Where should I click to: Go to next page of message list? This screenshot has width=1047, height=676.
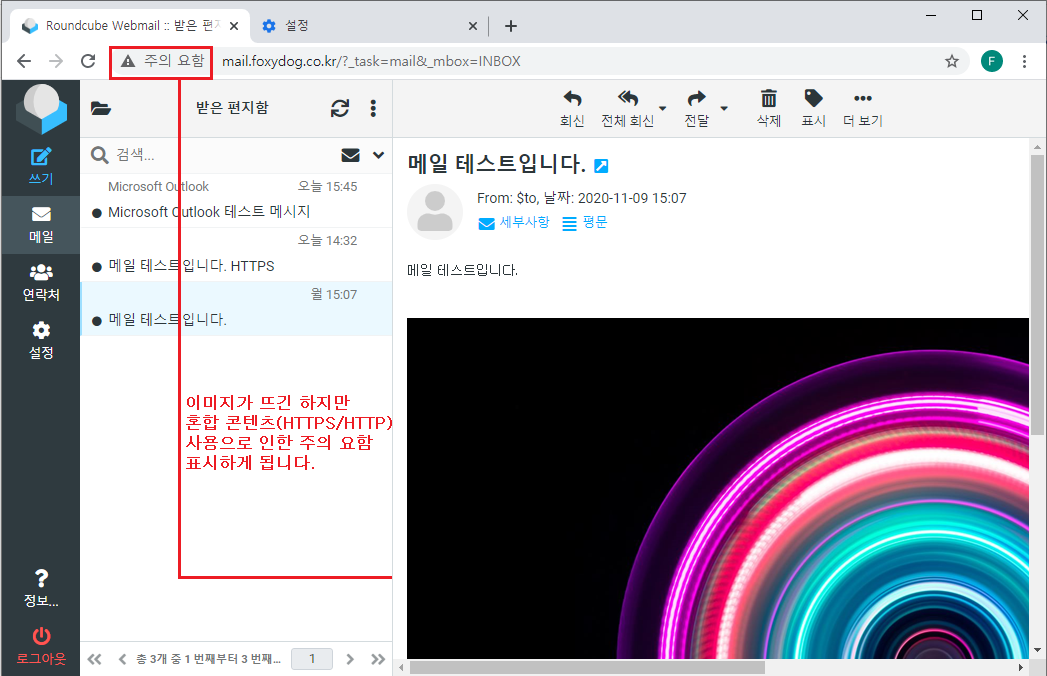click(x=350, y=659)
